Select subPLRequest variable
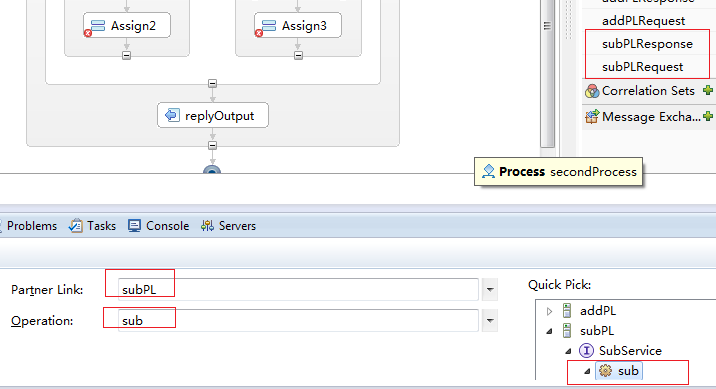Viewport: 716px width, 389px height. click(642, 67)
